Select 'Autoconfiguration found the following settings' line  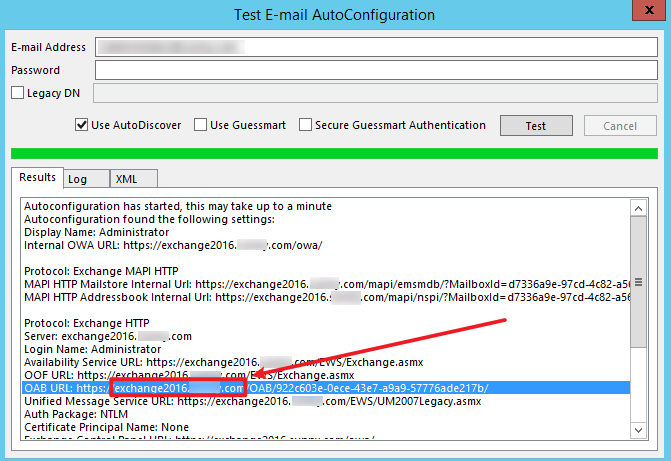(x=149, y=219)
